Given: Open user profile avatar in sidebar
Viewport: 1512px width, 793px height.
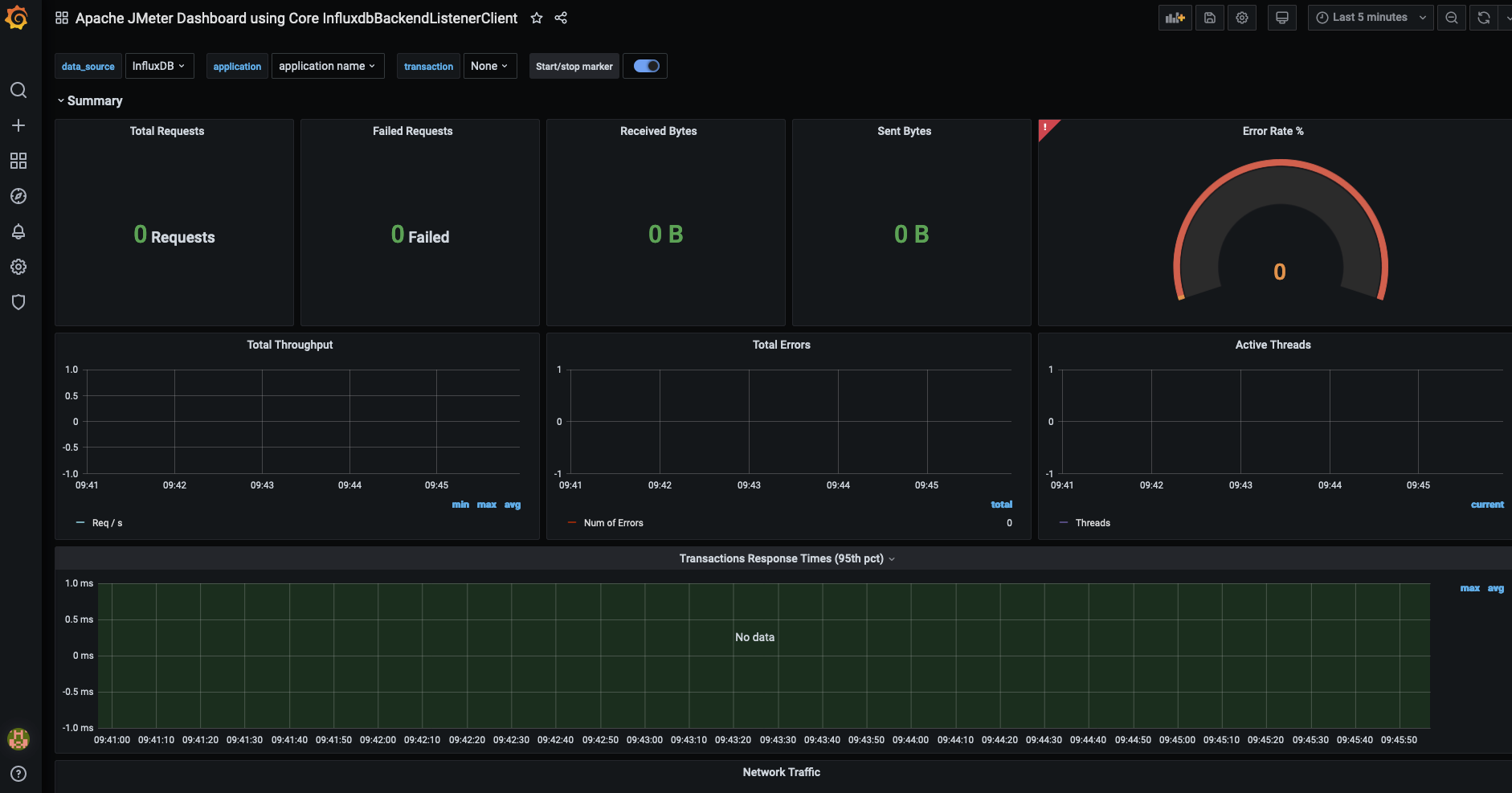Looking at the screenshot, I should (18, 738).
